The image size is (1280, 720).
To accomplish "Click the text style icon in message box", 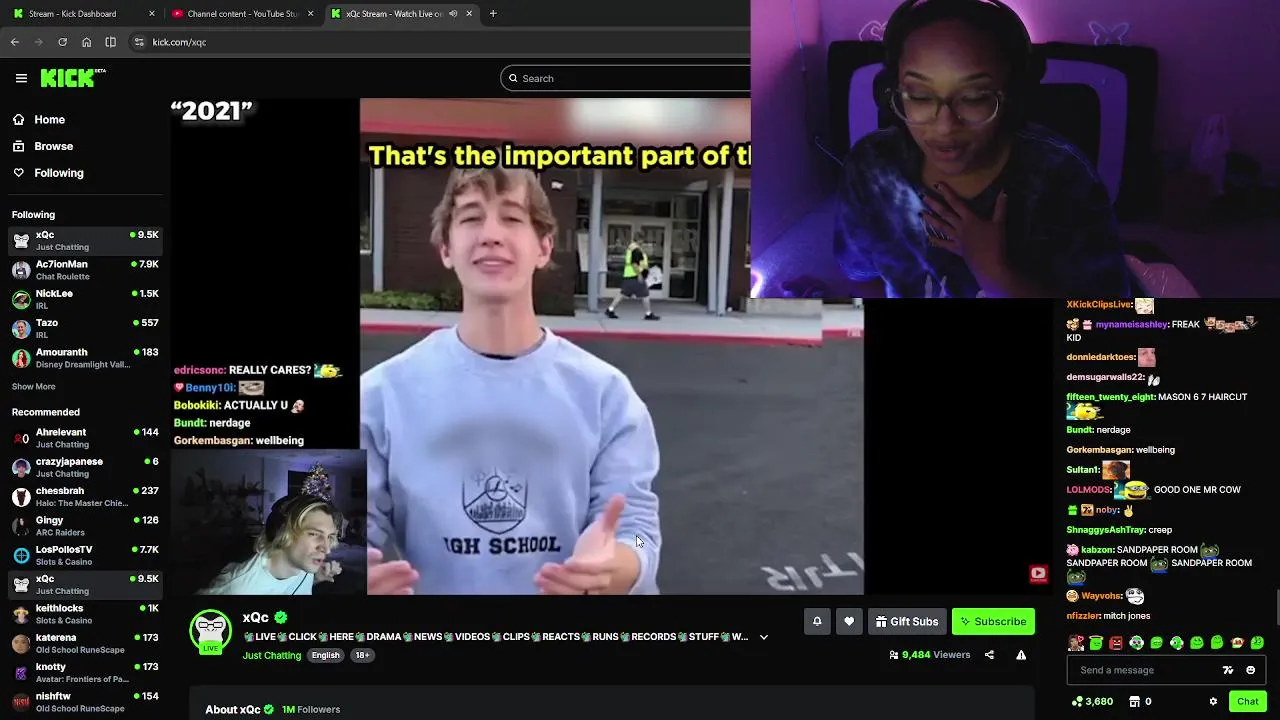I will point(1228,670).
